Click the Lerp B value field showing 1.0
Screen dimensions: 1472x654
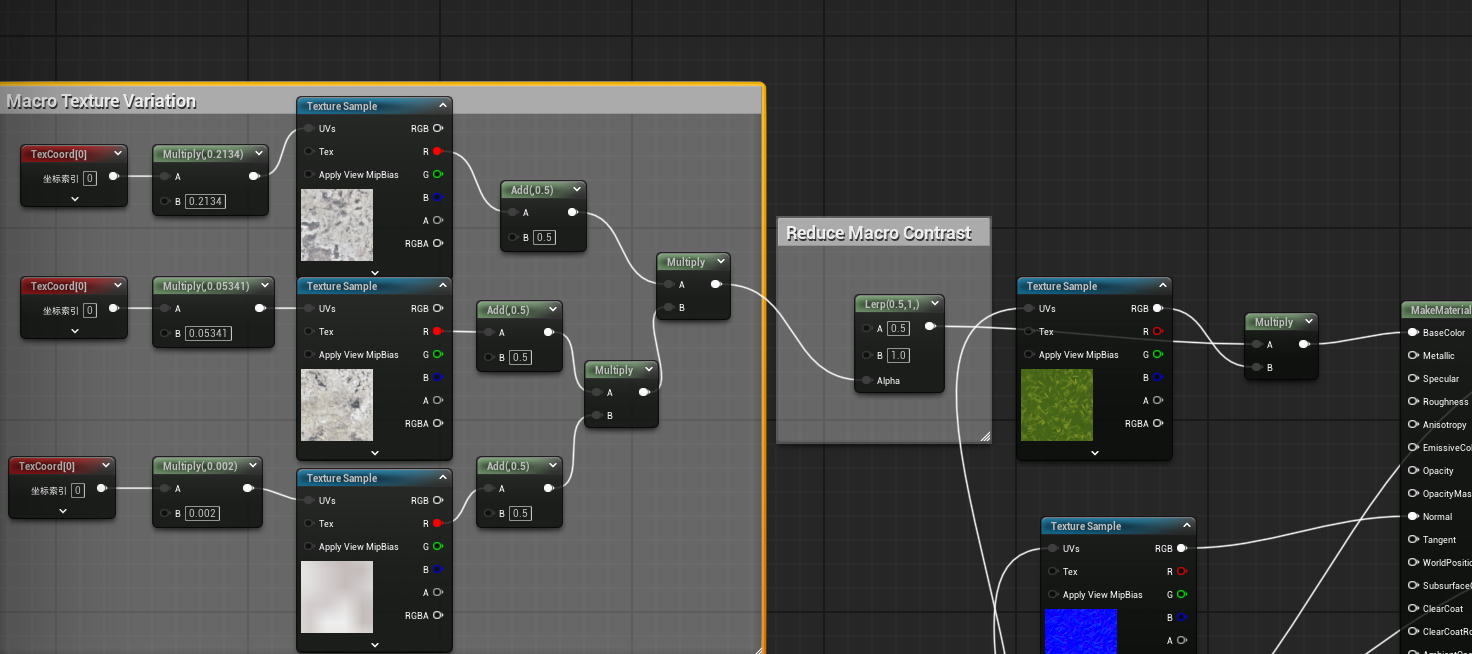[899, 355]
